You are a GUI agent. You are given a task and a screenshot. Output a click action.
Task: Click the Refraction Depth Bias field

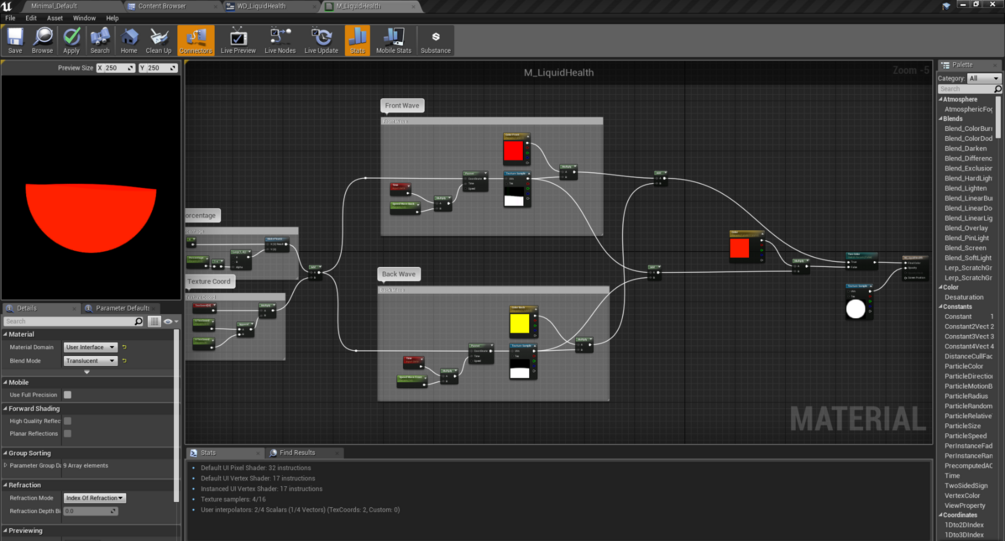(x=90, y=512)
